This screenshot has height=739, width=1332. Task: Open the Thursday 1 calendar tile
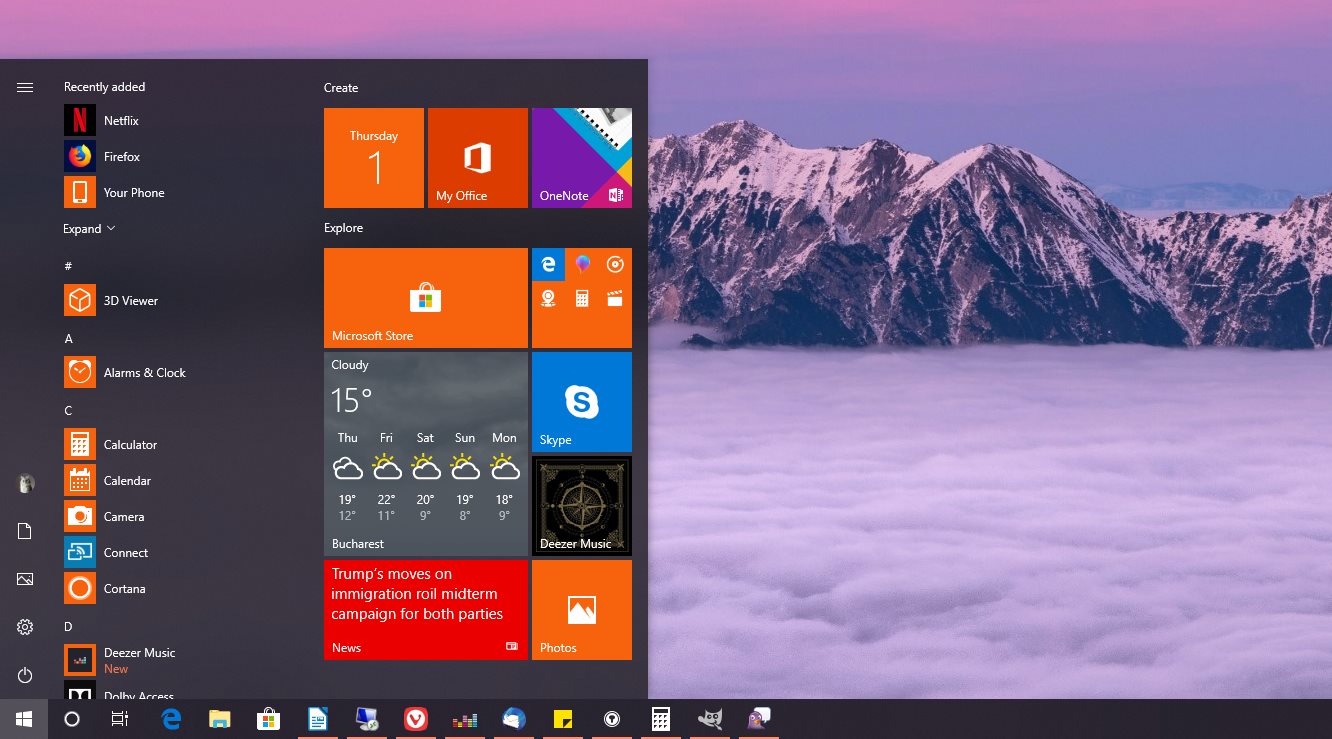click(374, 158)
